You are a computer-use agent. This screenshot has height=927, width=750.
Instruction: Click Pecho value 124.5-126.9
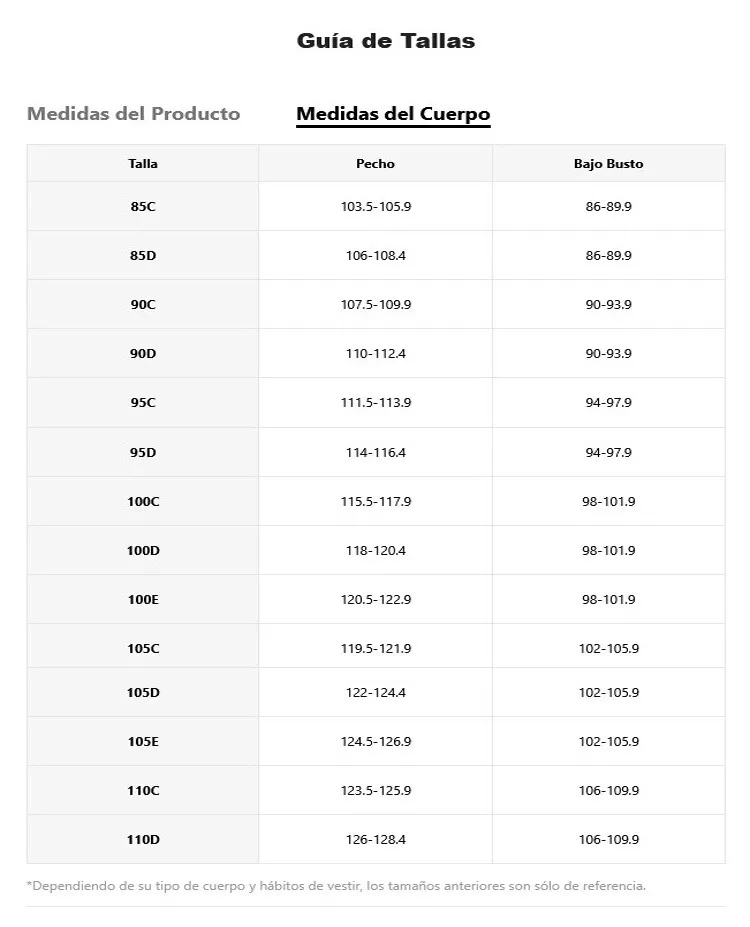pos(375,741)
